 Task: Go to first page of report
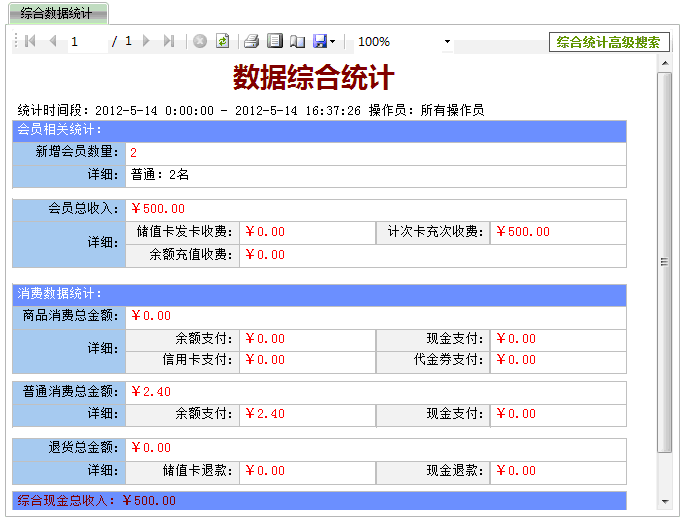pos(30,42)
